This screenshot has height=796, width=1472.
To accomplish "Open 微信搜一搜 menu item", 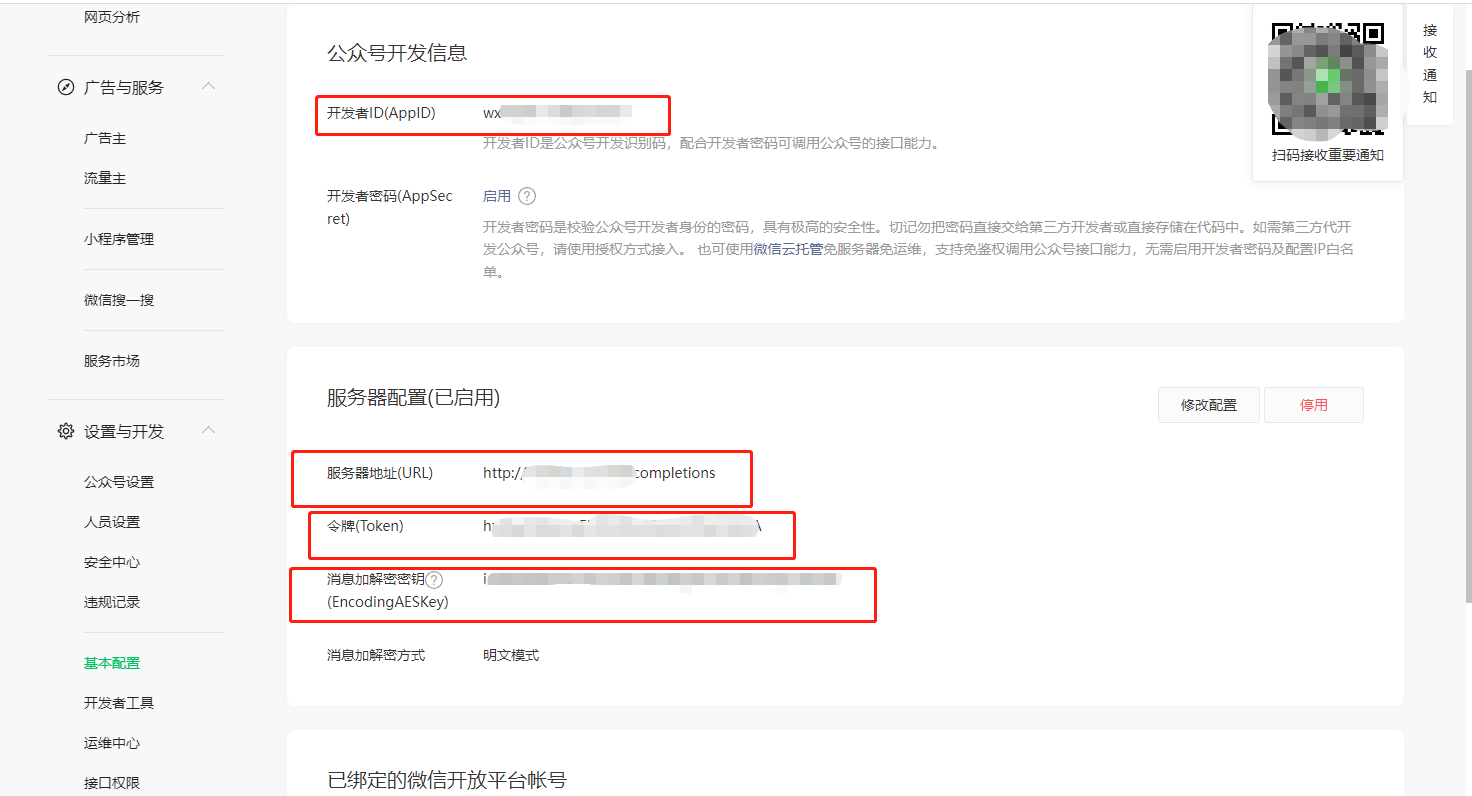I will [119, 300].
